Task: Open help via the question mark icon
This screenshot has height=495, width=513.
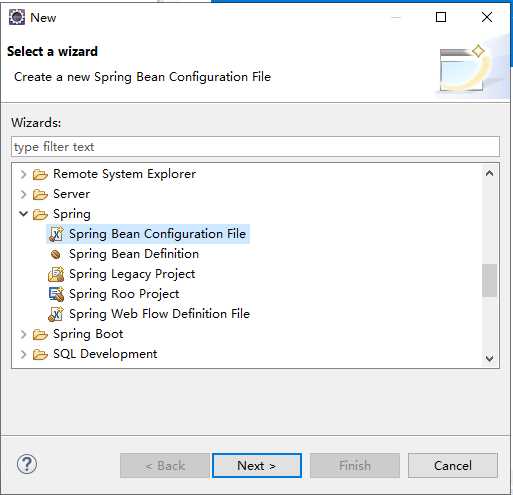Action: click(x=27, y=464)
